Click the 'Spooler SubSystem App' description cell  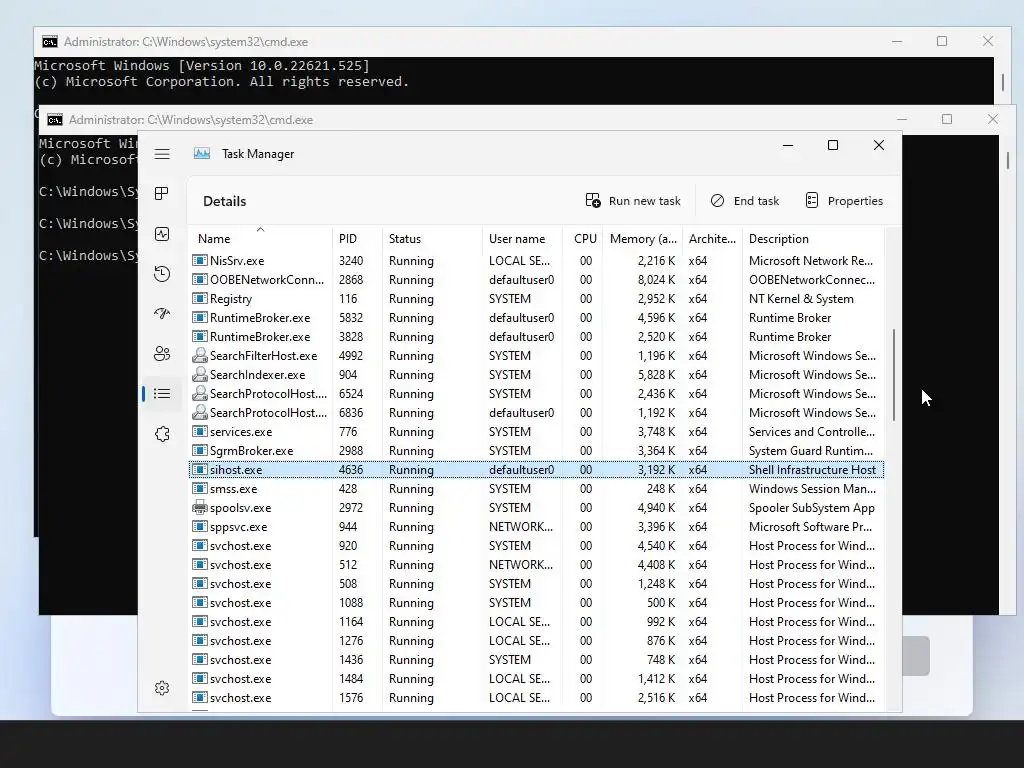tap(812, 507)
